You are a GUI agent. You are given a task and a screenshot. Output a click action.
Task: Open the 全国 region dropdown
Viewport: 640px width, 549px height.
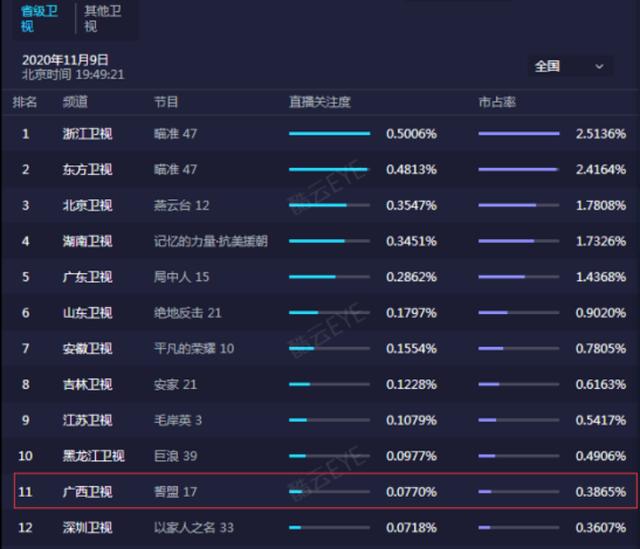click(x=570, y=66)
